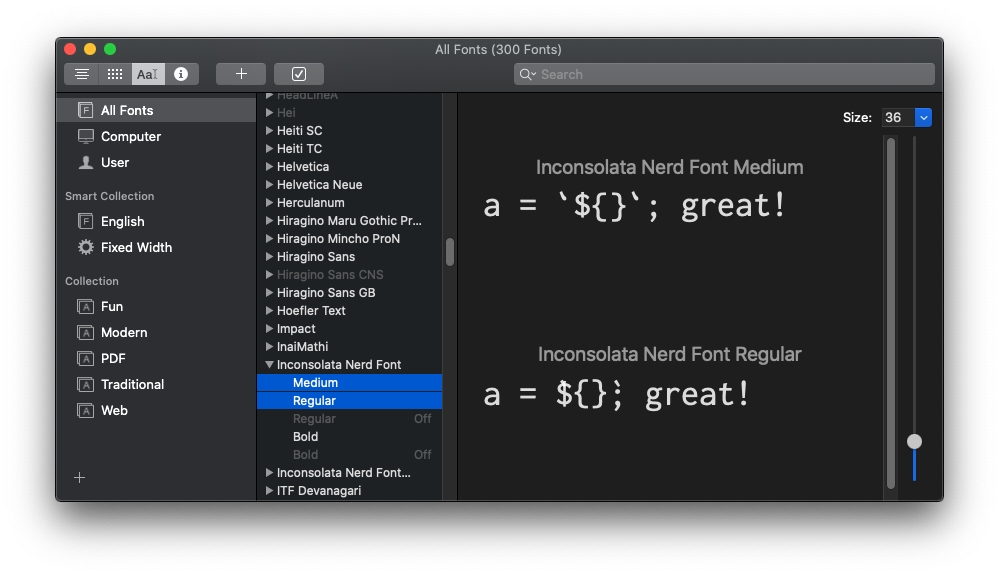Select User fonts in sidebar
999x575 pixels.
156,162
